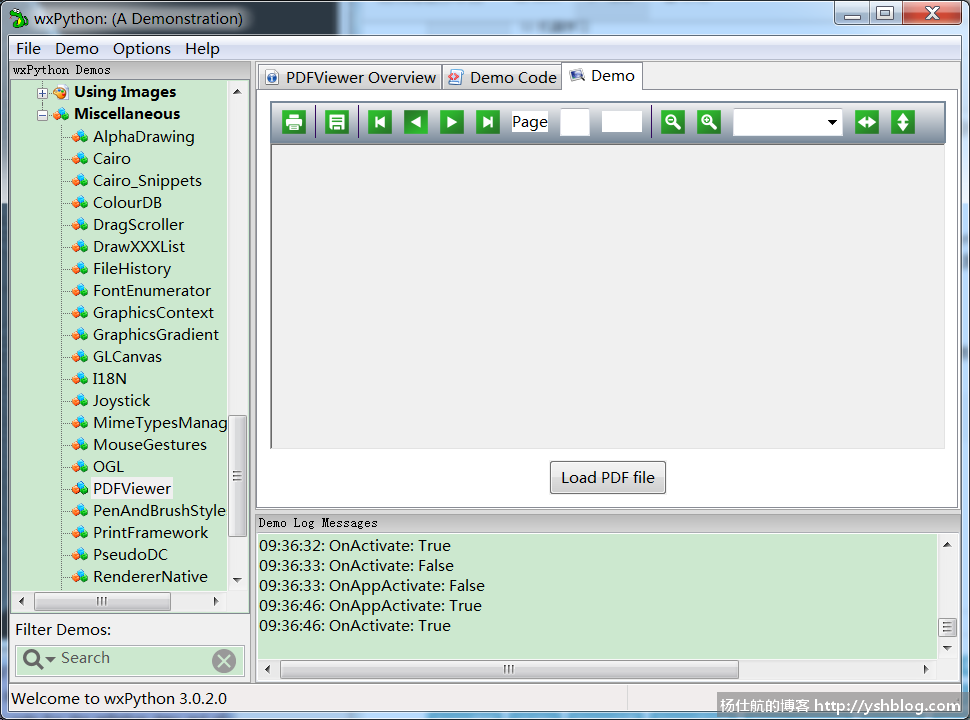Click the PDFViewer item icon
970x720 pixels.
pos(80,489)
